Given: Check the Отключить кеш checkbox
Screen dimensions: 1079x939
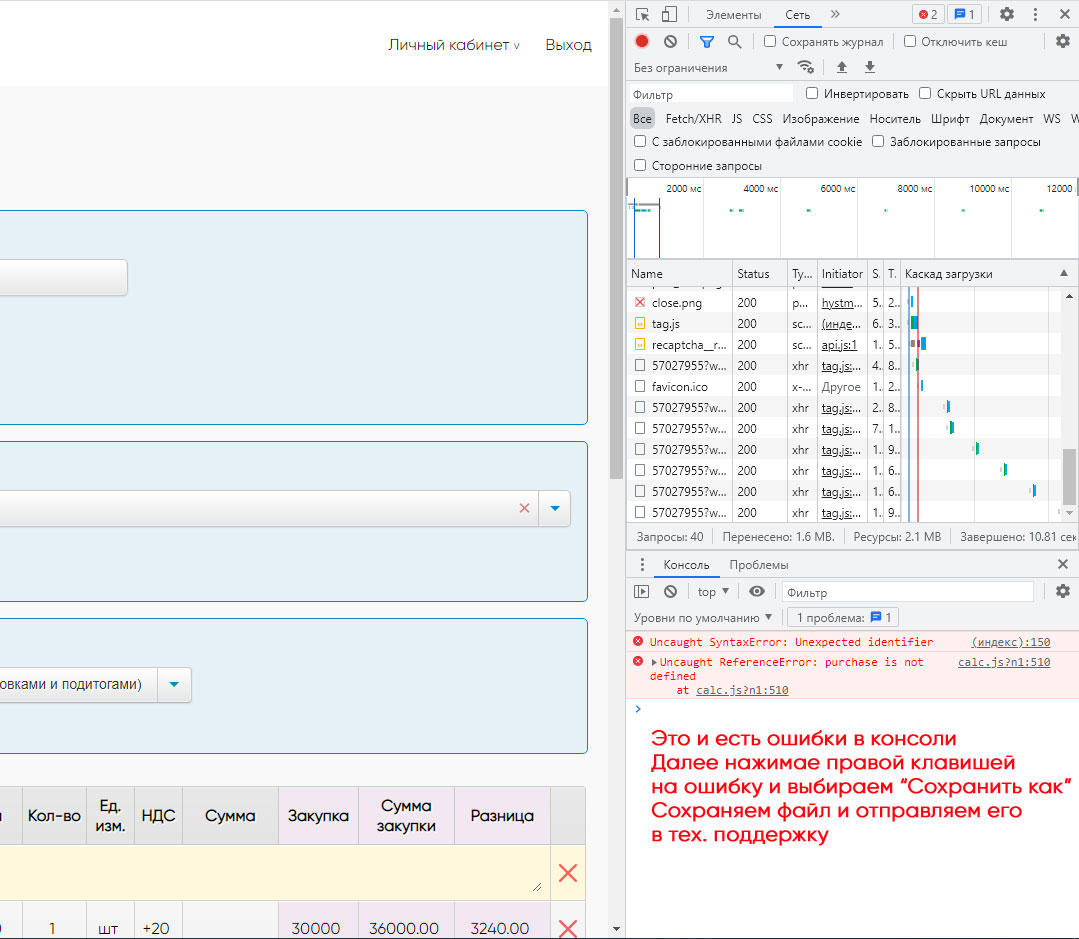Looking at the screenshot, I should [910, 41].
